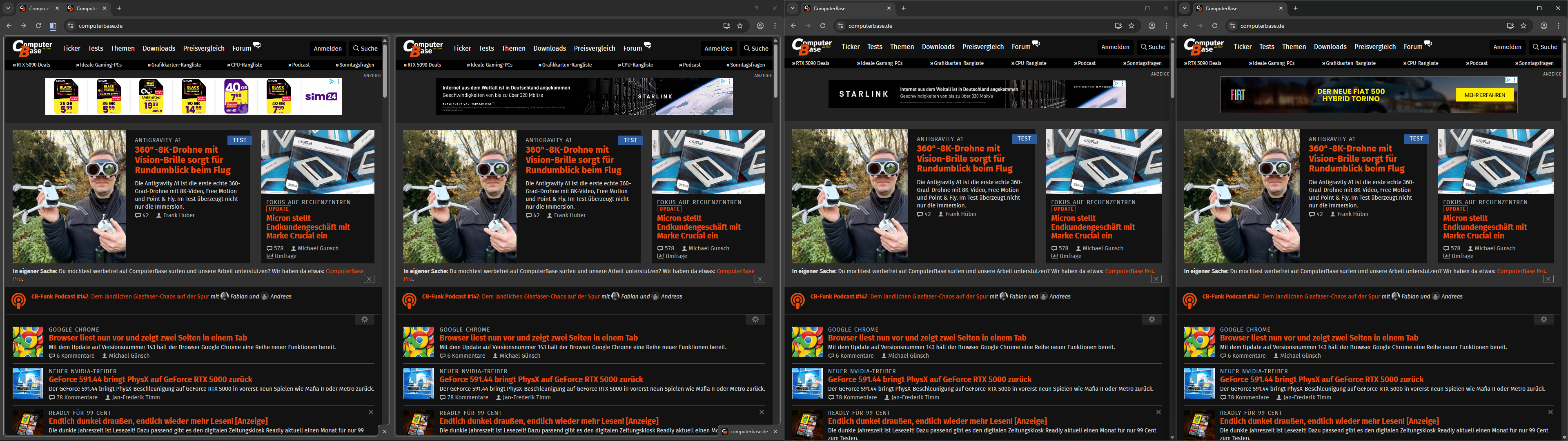
Task: Click the 'MEHR ERFAHREN' button in the Fiat ad
Action: [1485, 95]
